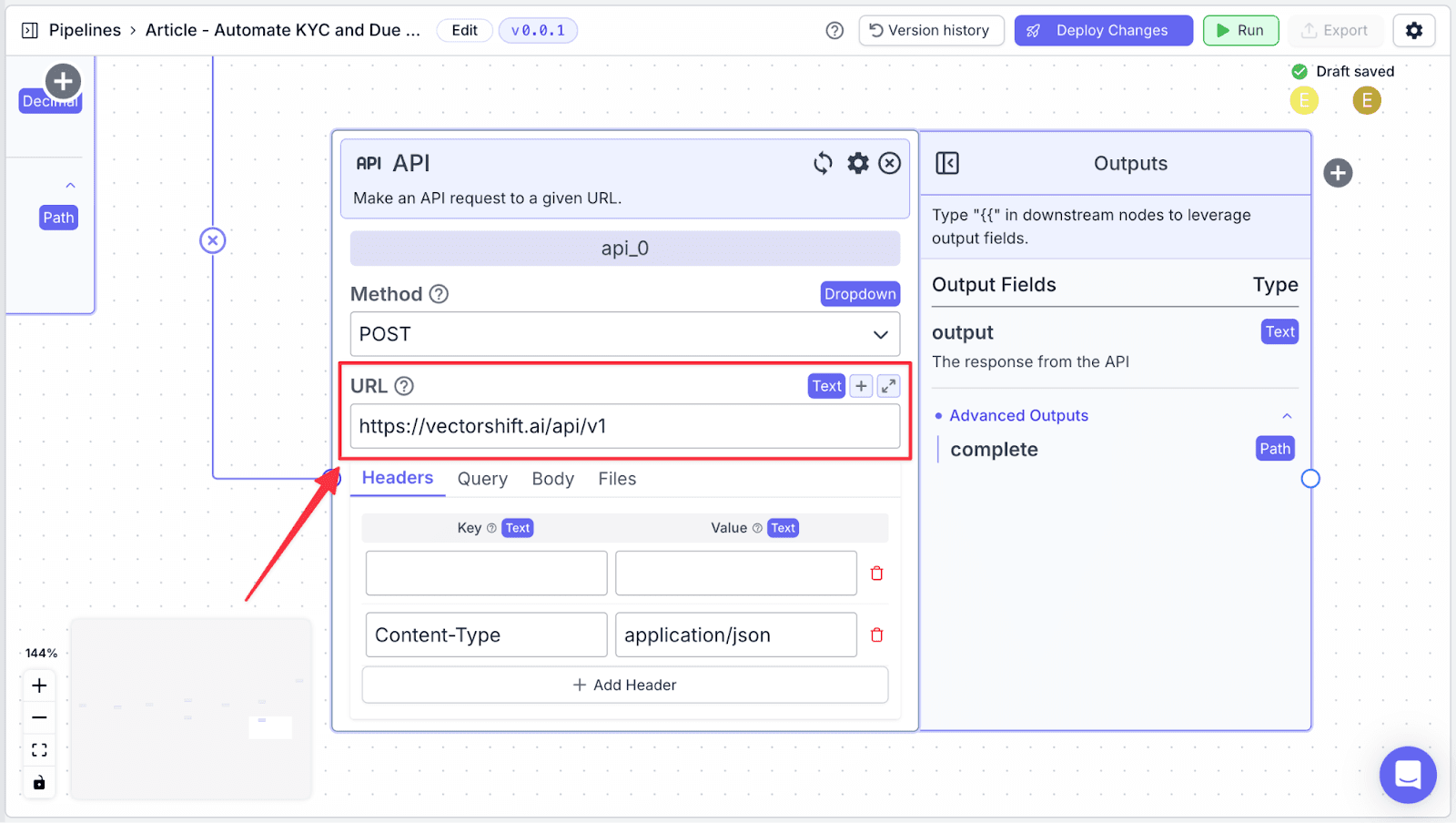Switch to the Files tab
The width and height of the screenshot is (1456, 823).
[617, 479]
